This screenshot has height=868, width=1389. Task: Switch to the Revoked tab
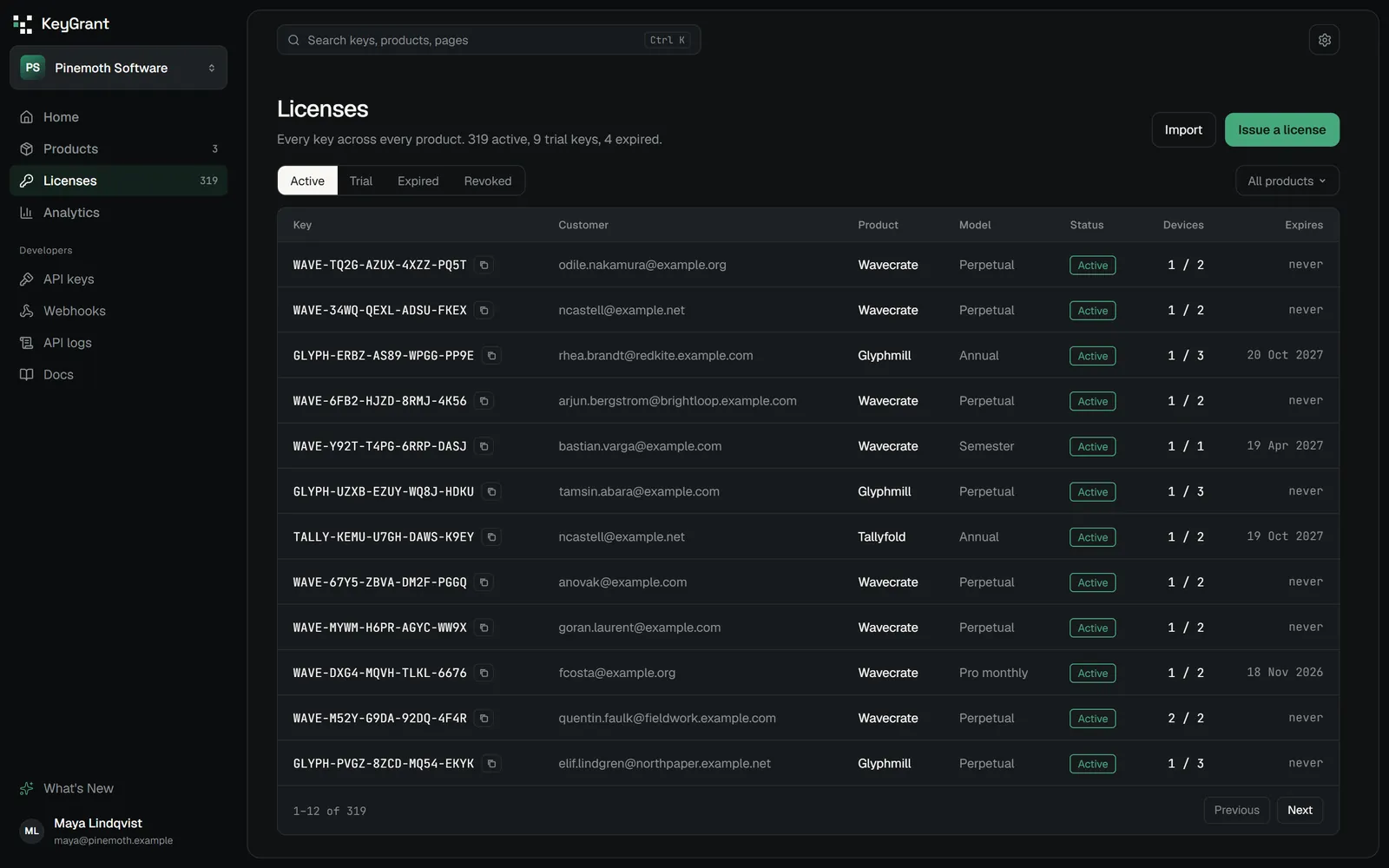[488, 181]
